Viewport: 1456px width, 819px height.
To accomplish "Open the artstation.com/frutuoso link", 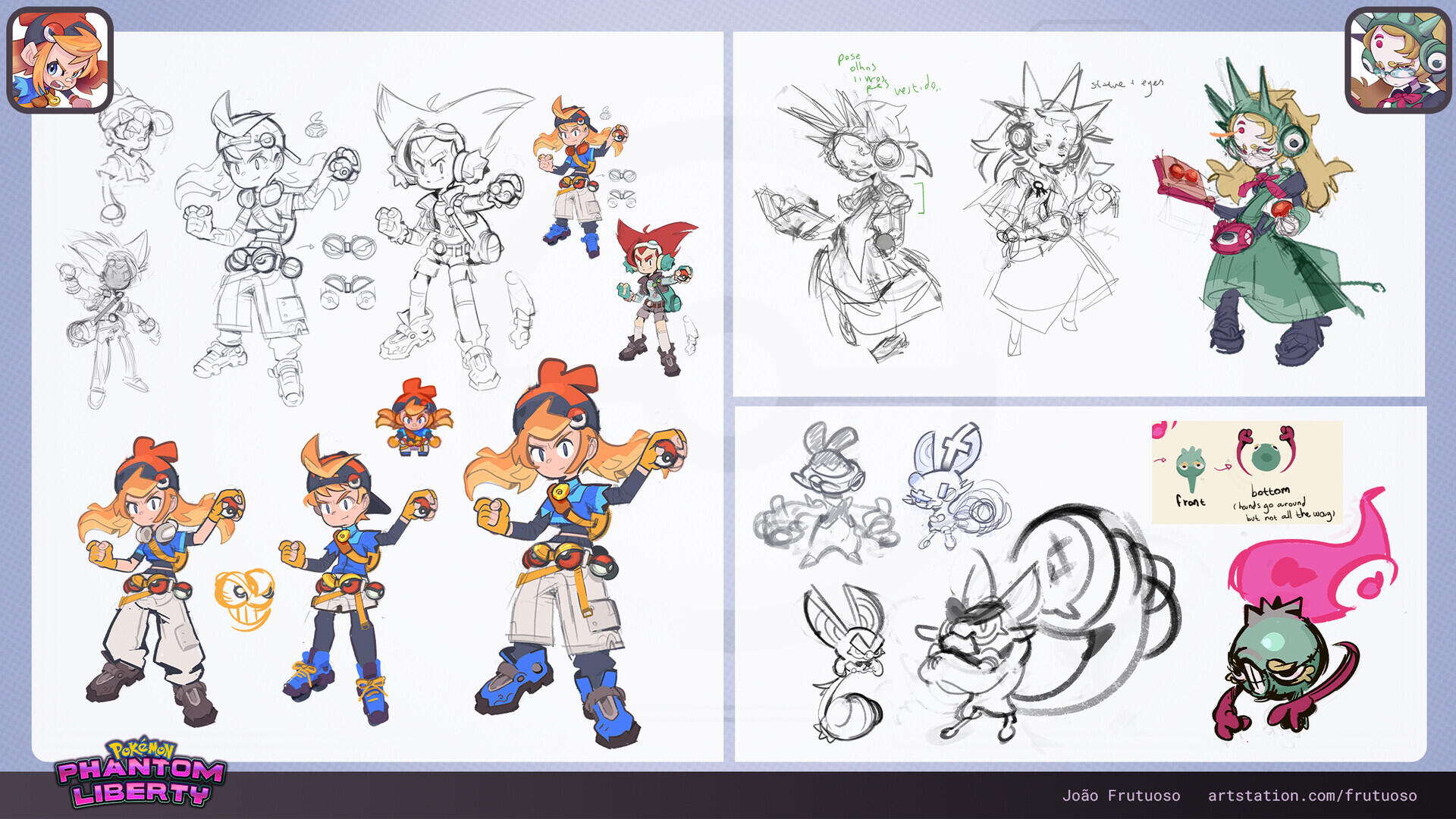I will click(1312, 795).
